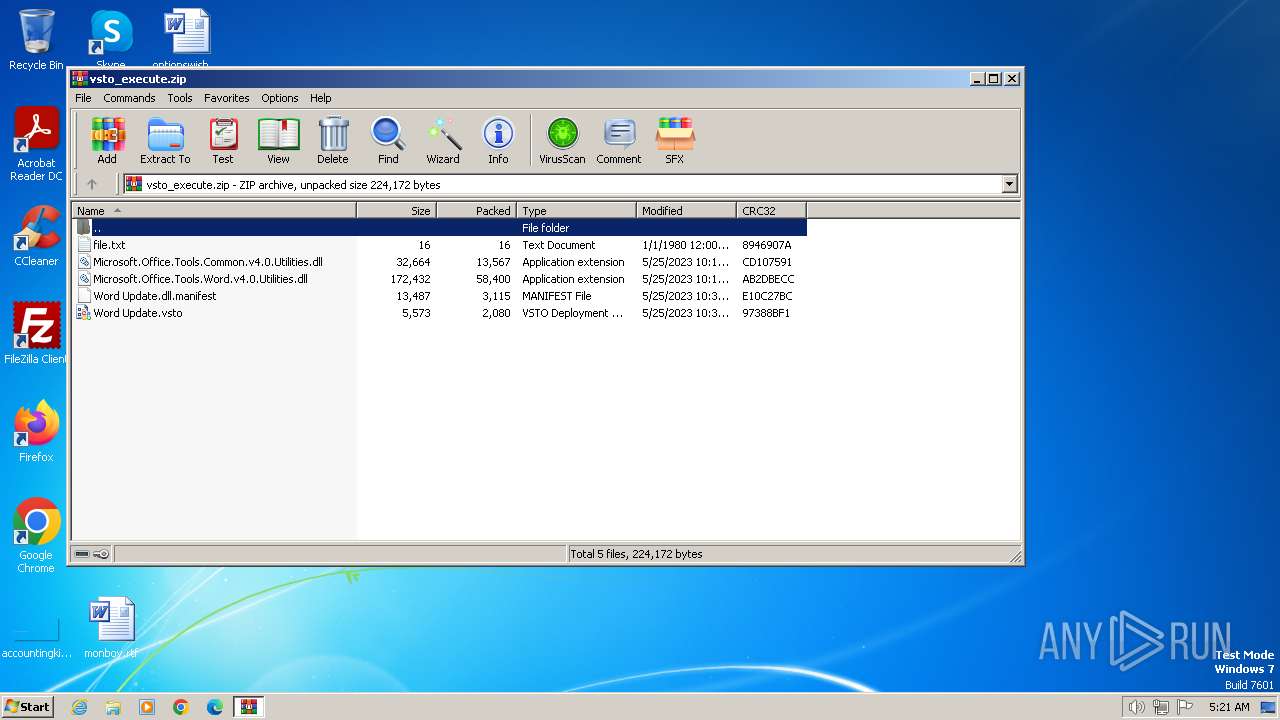The image size is (1280, 720).
Task: Click the action center flag tray icon
Action: [x=1185, y=707]
